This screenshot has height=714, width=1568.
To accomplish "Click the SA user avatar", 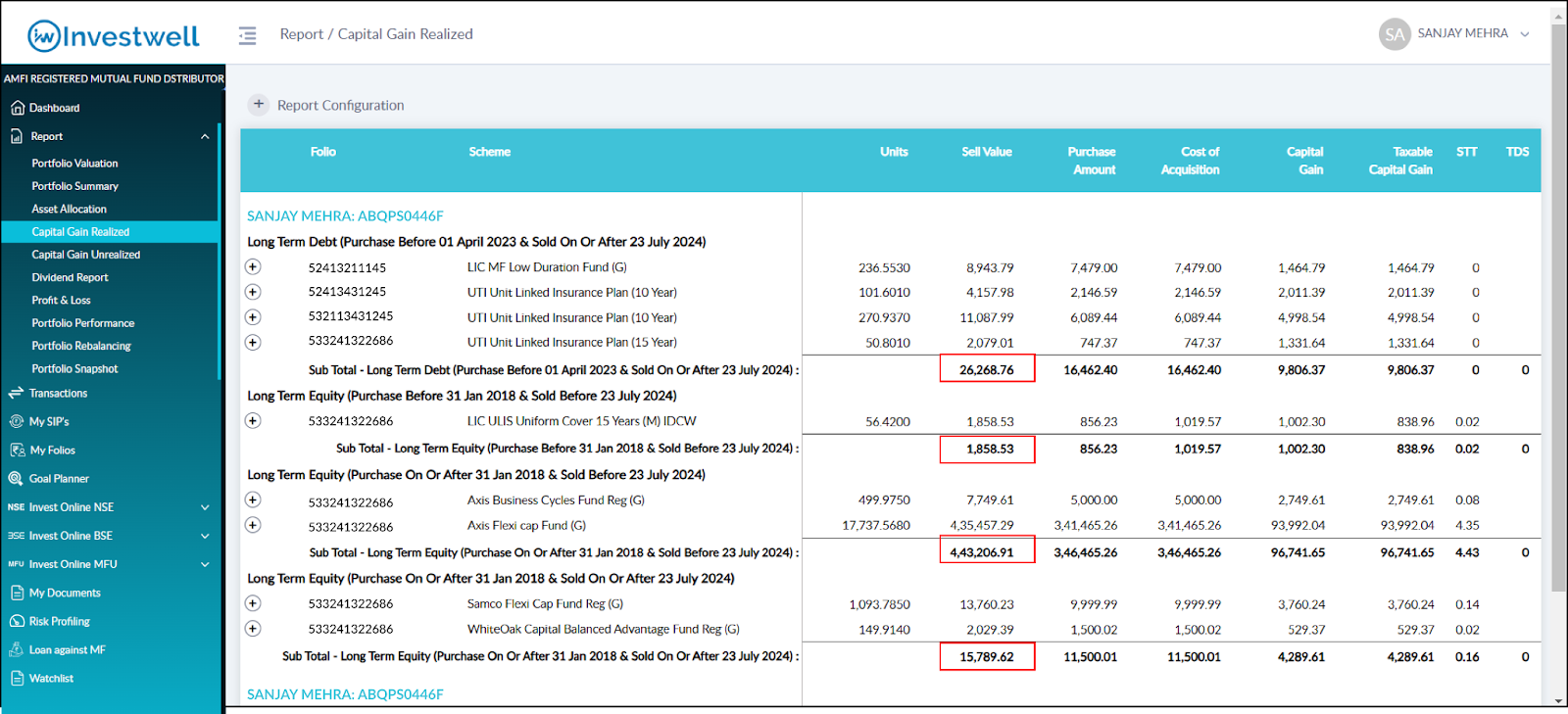I will click(1395, 34).
